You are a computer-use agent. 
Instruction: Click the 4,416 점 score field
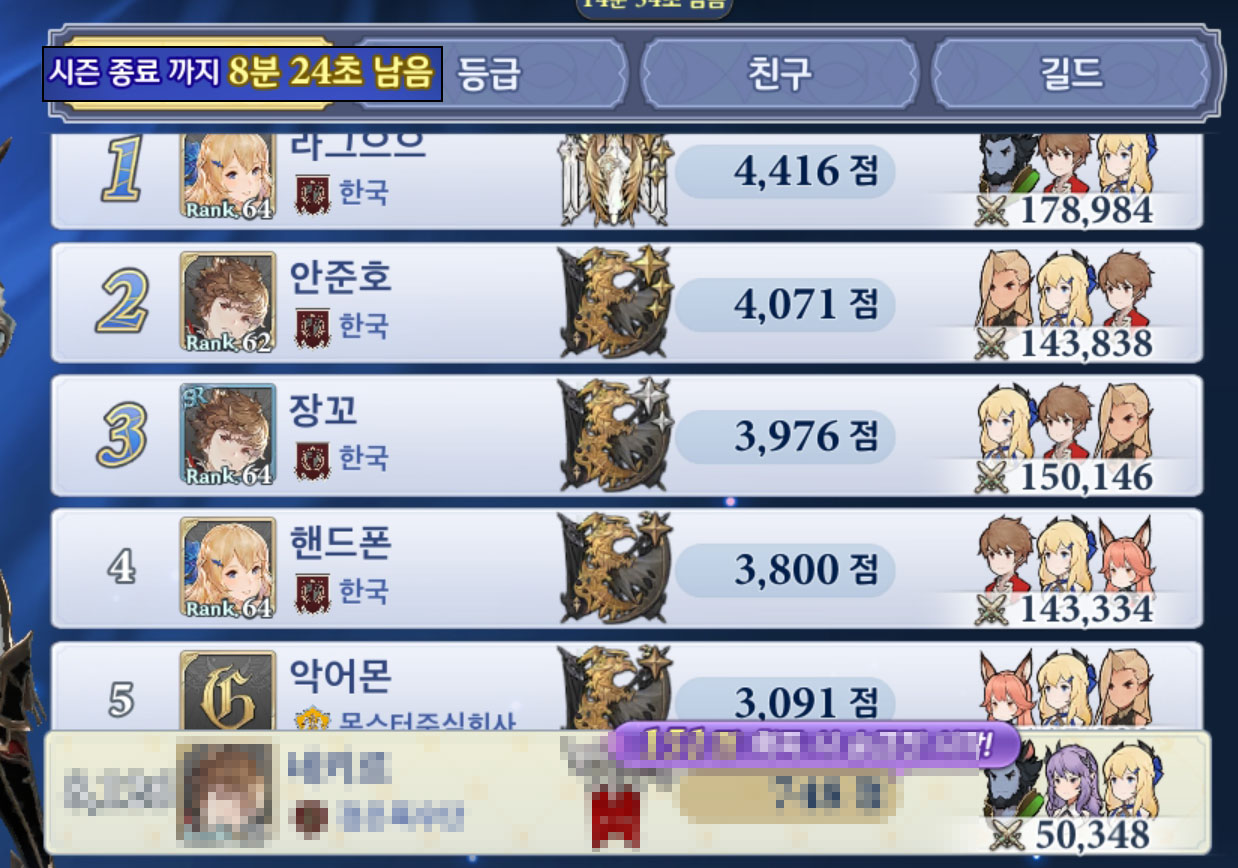(x=785, y=172)
